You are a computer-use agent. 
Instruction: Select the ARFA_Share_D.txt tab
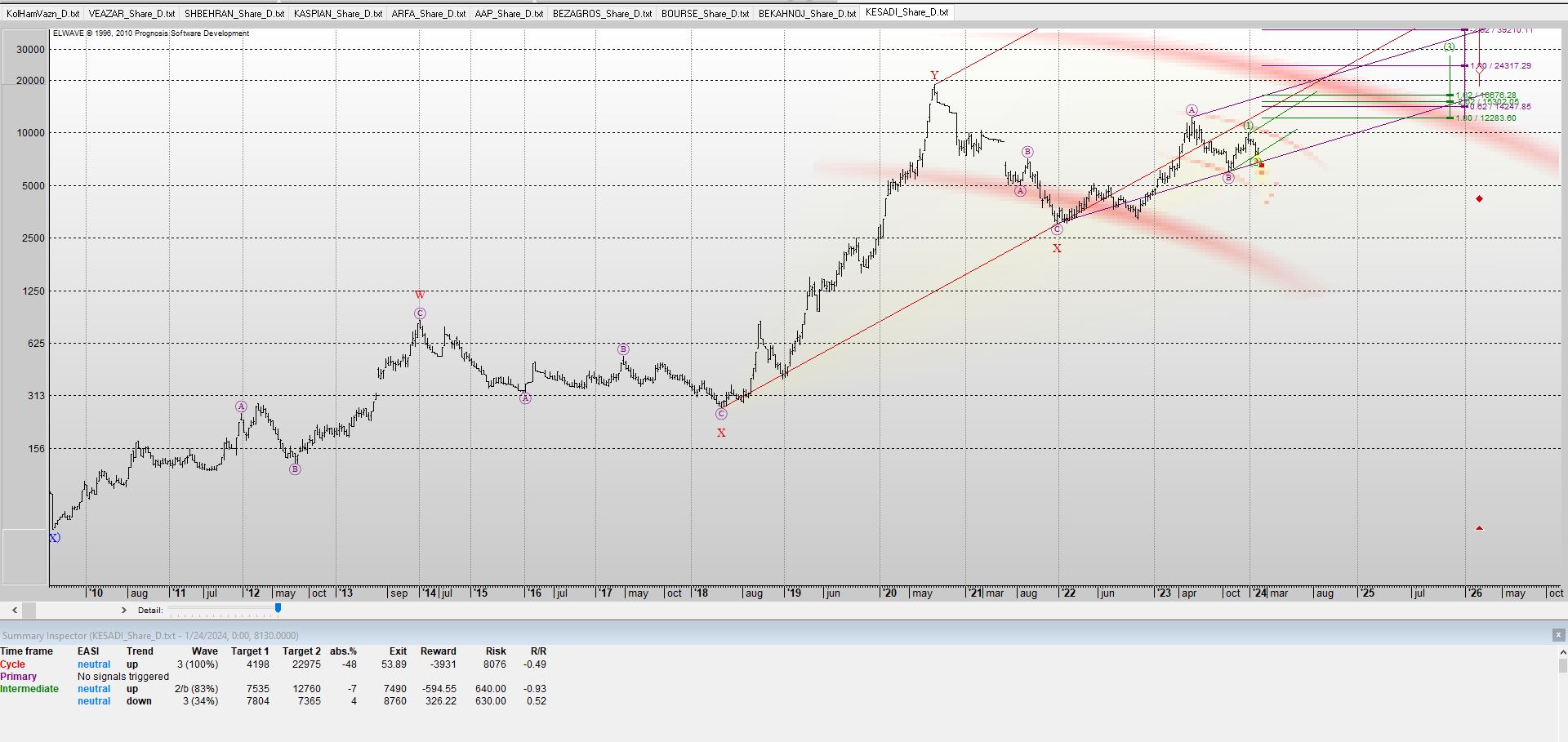pyautogui.click(x=429, y=13)
